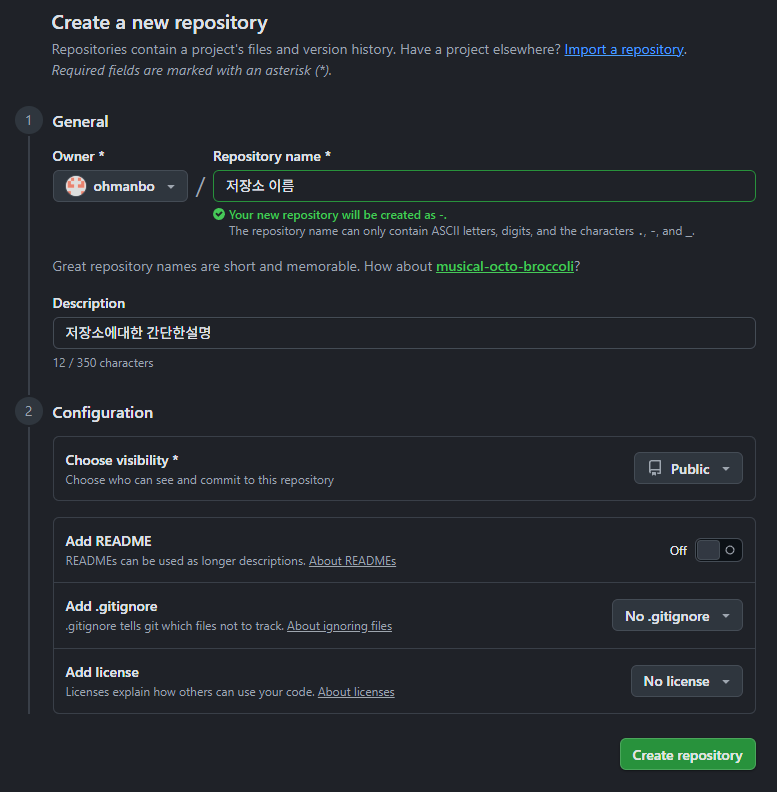Click the Off label beside README toggle
777x792 pixels.
coord(678,550)
